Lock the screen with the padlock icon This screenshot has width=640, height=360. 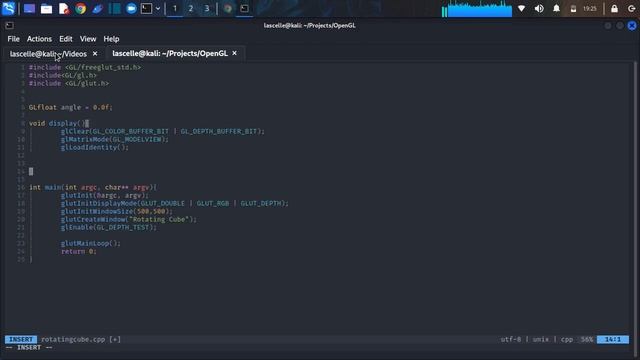coord(614,9)
